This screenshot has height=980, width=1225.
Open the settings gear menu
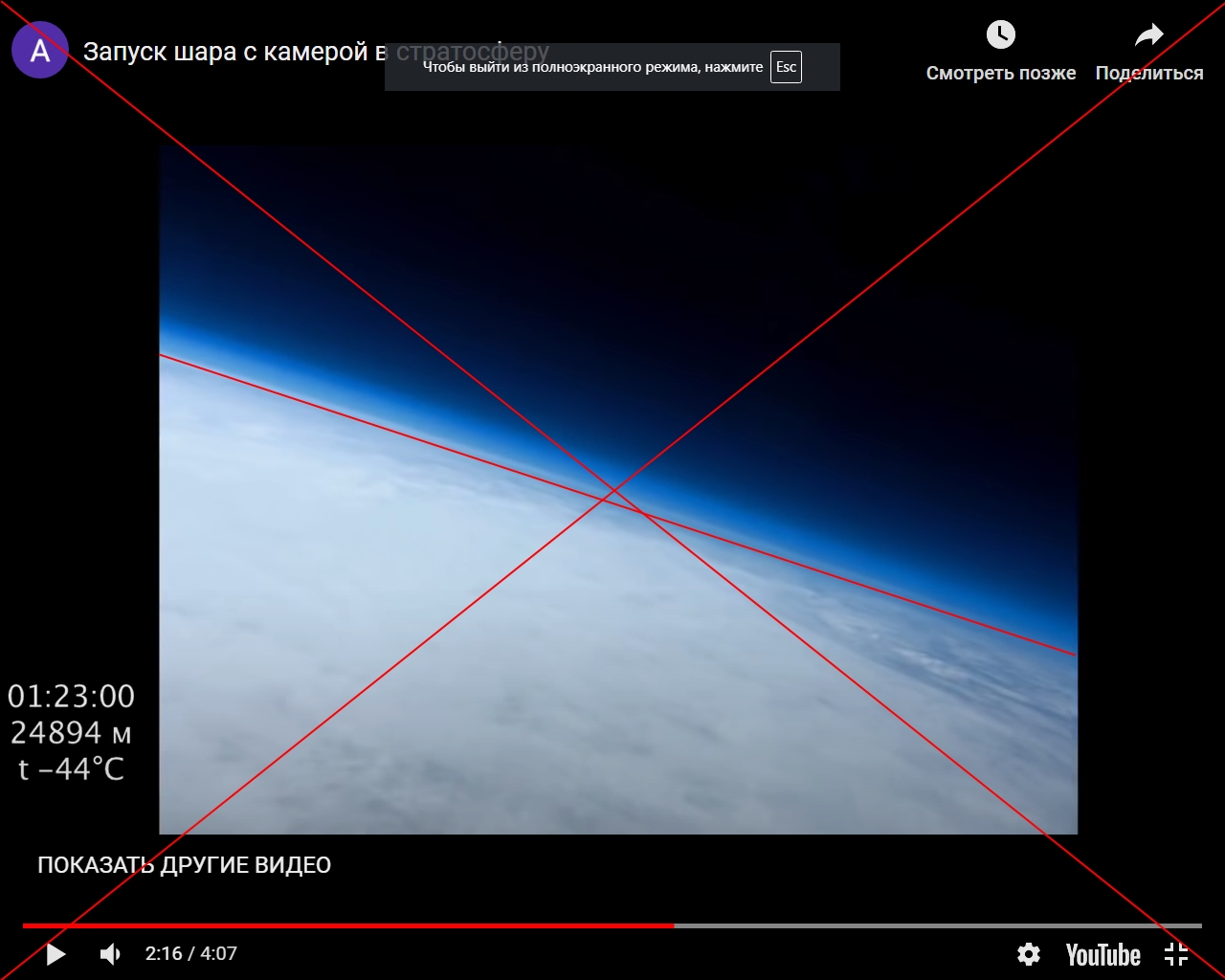pos(1029,954)
